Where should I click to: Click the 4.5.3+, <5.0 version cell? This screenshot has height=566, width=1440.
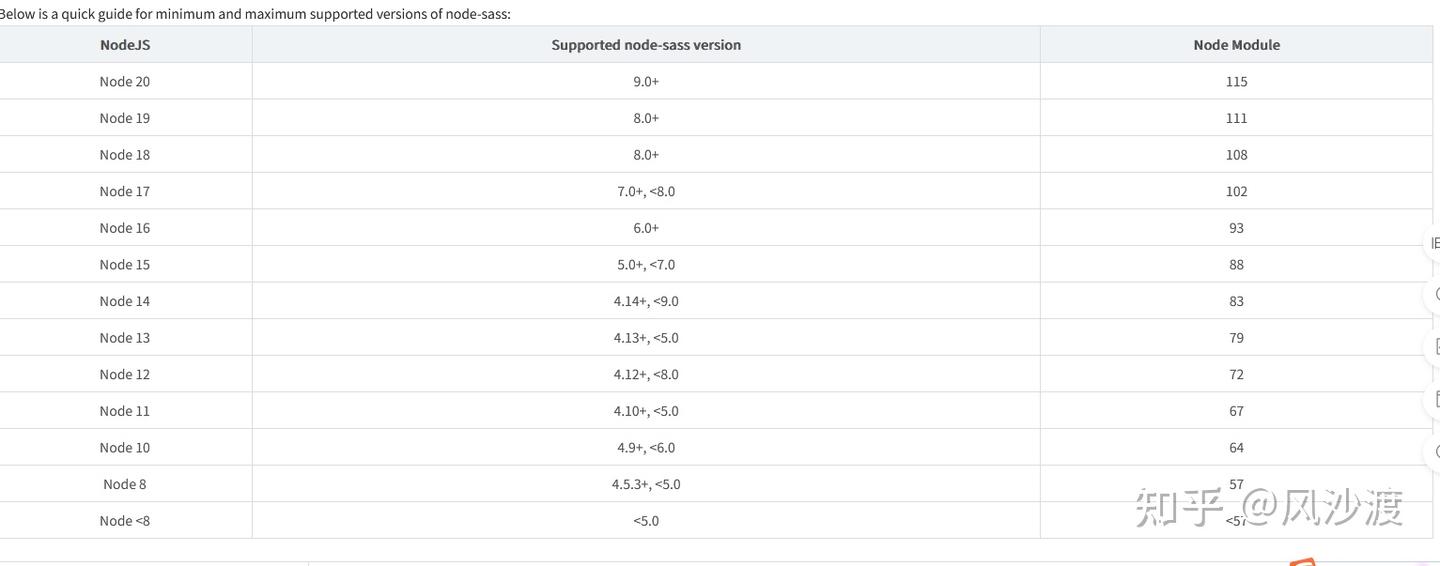click(646, 485)
